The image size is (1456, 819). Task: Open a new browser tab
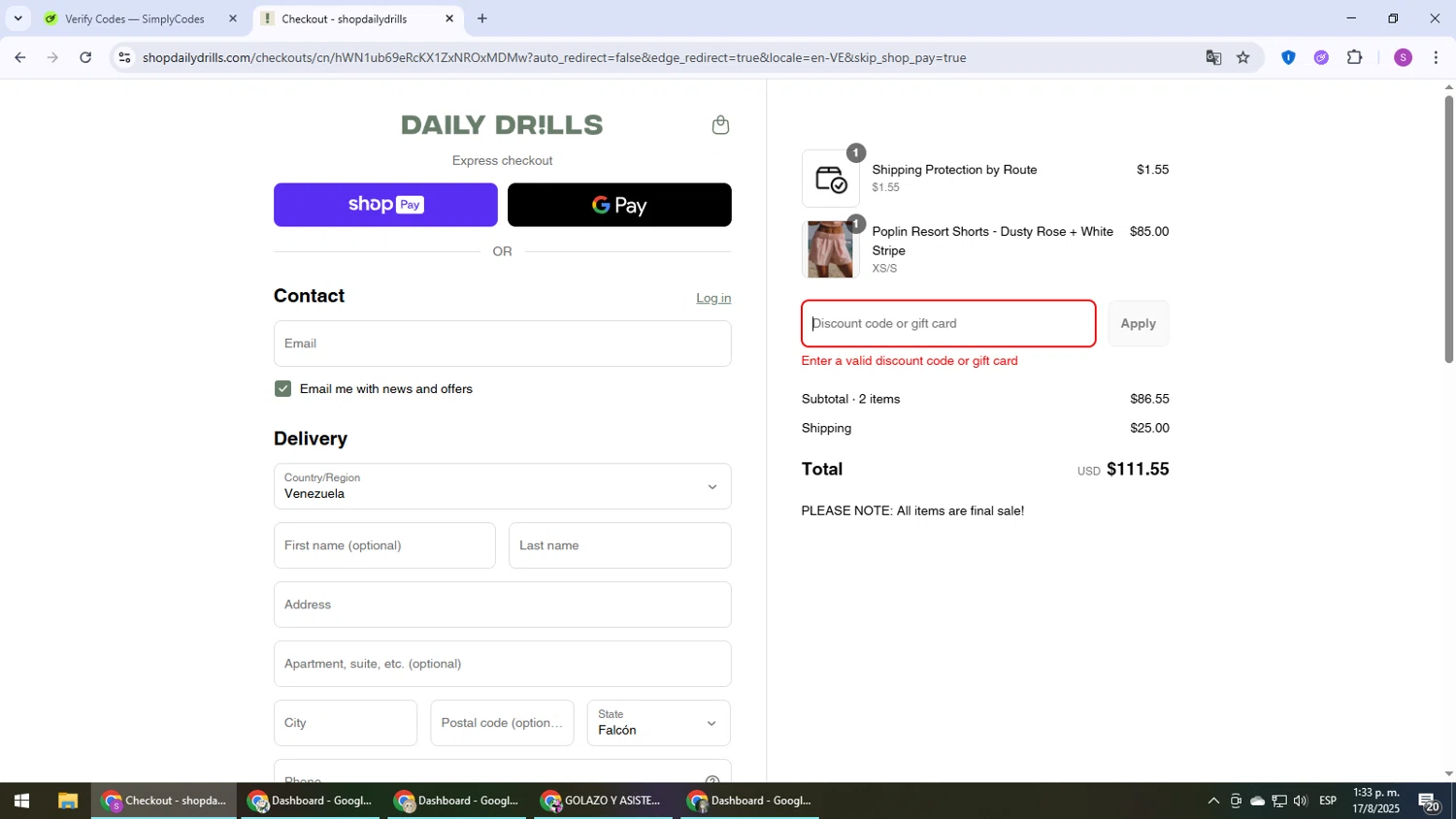tap(482, 18)
